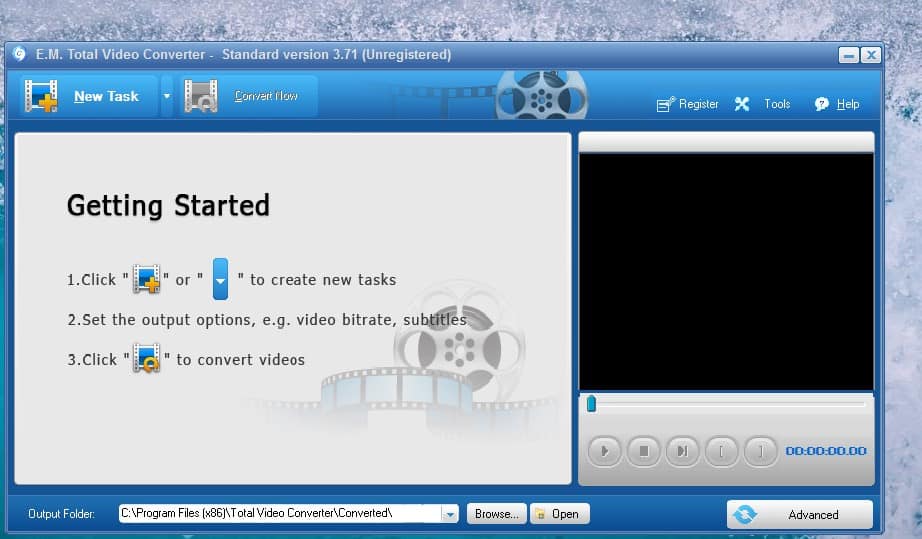
Task: Expand the Output Folder path dropdown
Action: pyautogui.click(x=450, y=514)
